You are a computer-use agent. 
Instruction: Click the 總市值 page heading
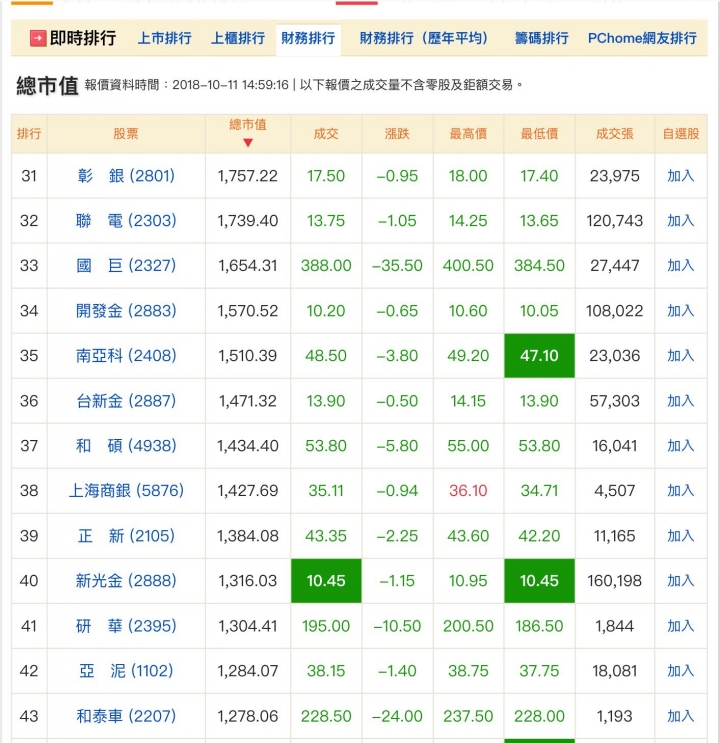pos(47,86)
